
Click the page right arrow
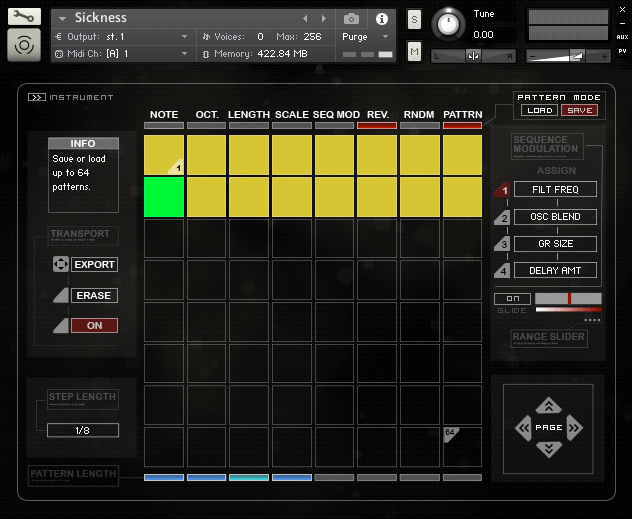point(574,428)
